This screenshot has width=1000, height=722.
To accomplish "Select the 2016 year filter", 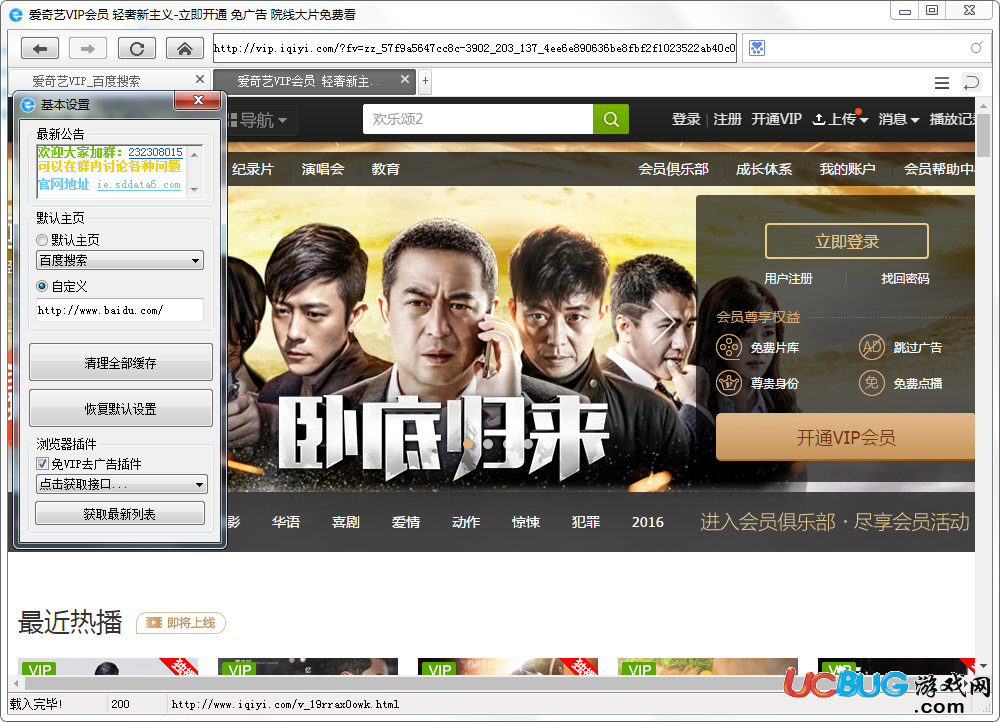I will [x=647, y=522].
